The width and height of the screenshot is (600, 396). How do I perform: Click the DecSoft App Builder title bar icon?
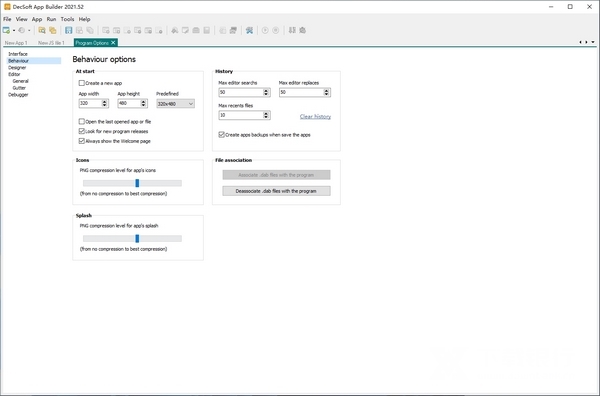(7, 7)
